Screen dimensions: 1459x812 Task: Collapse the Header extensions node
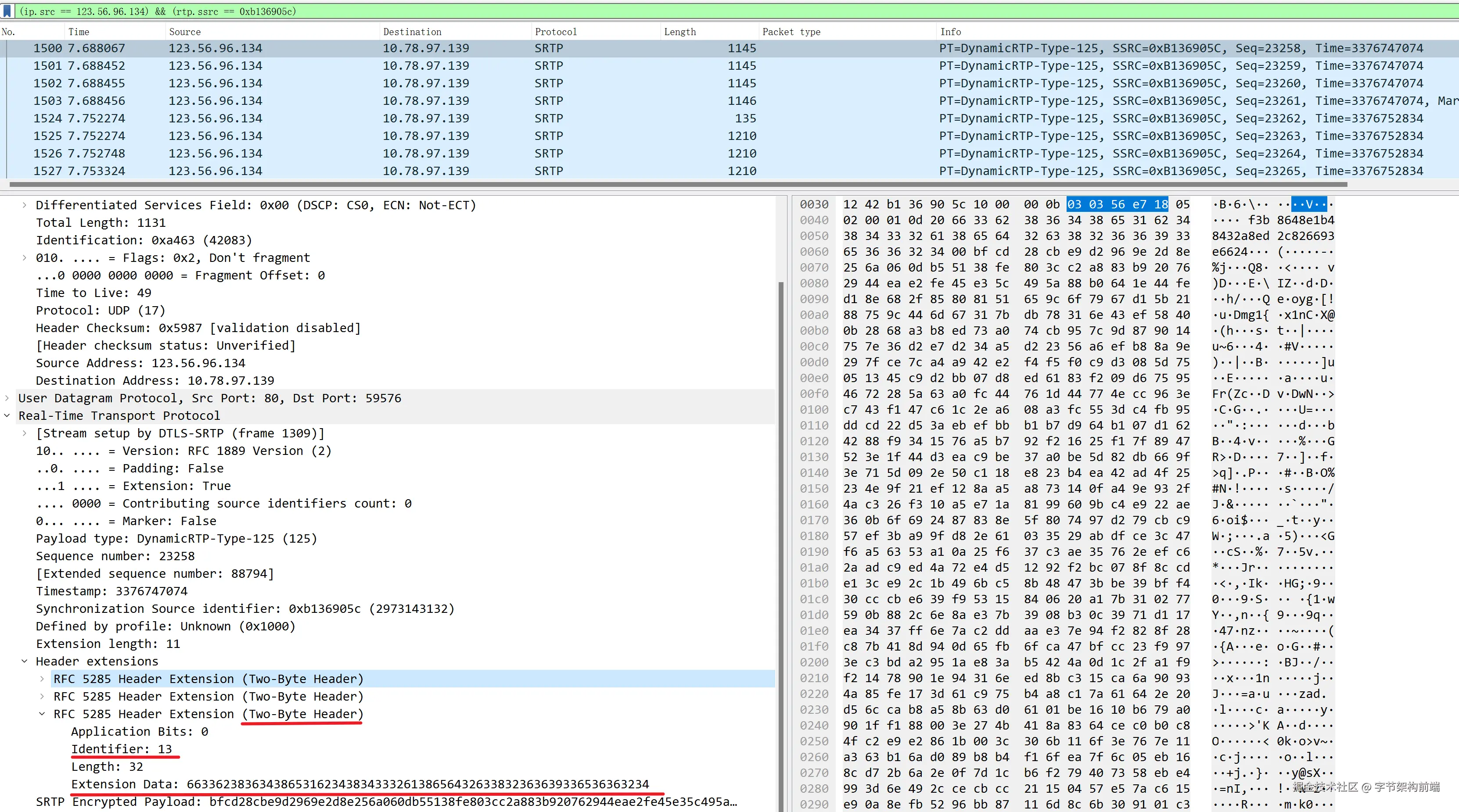point(24,662)
